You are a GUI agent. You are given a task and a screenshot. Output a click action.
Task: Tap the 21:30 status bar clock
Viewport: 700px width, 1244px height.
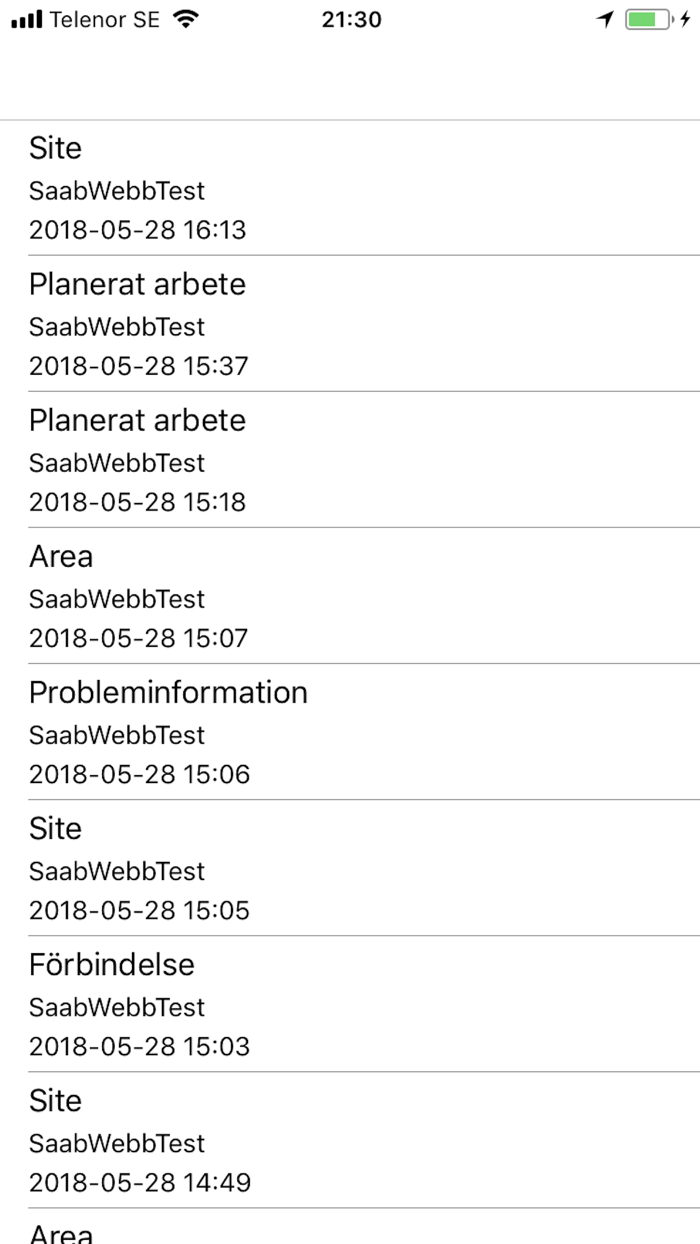[351, 20]
